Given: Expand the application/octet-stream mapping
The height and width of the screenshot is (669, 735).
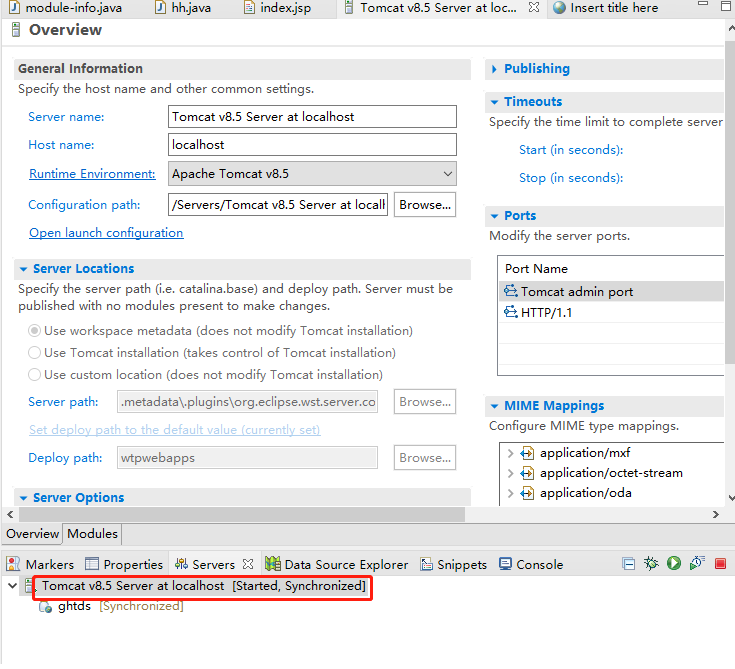Looking at the screenshot, I should (510, 474).
